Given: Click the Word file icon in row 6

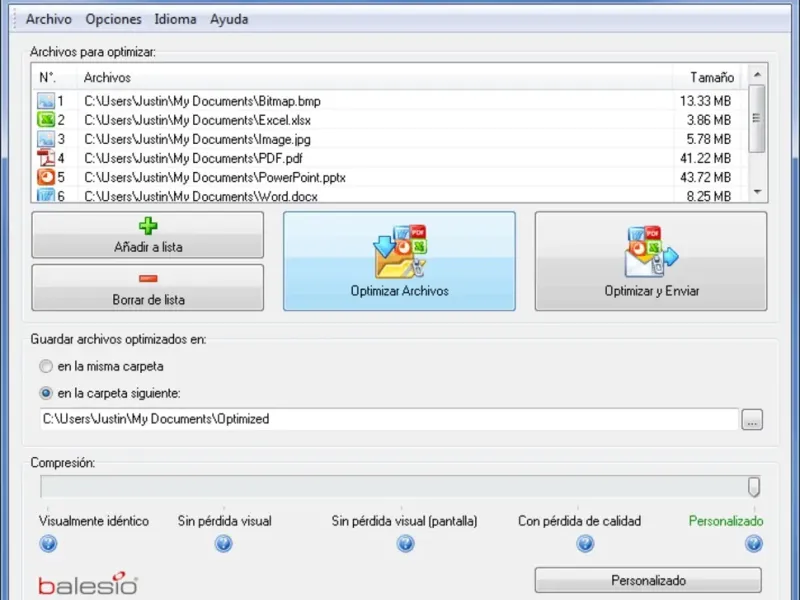Looking at the screenshot, I should point(46,195).
